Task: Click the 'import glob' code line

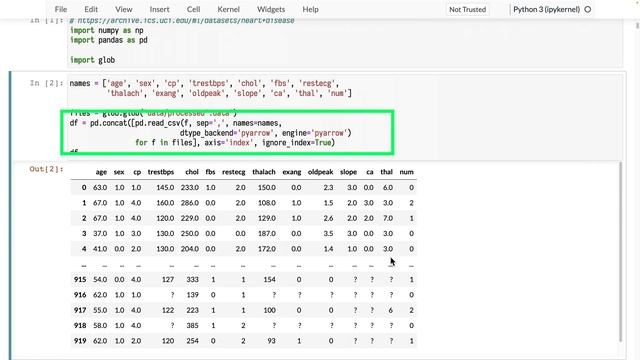Action: point(92,60)
